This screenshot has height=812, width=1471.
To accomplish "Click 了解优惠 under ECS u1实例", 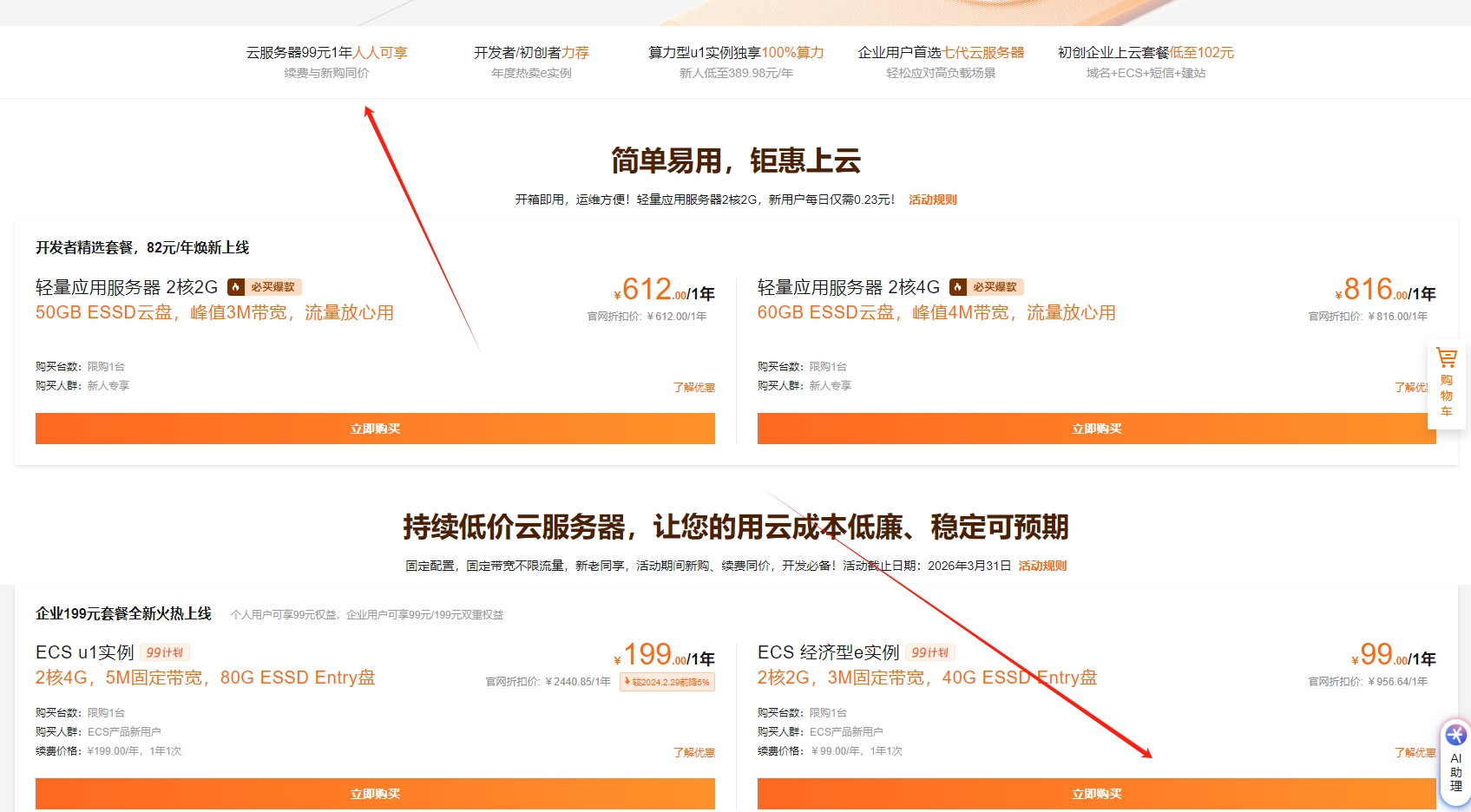I will click(693, 752).
